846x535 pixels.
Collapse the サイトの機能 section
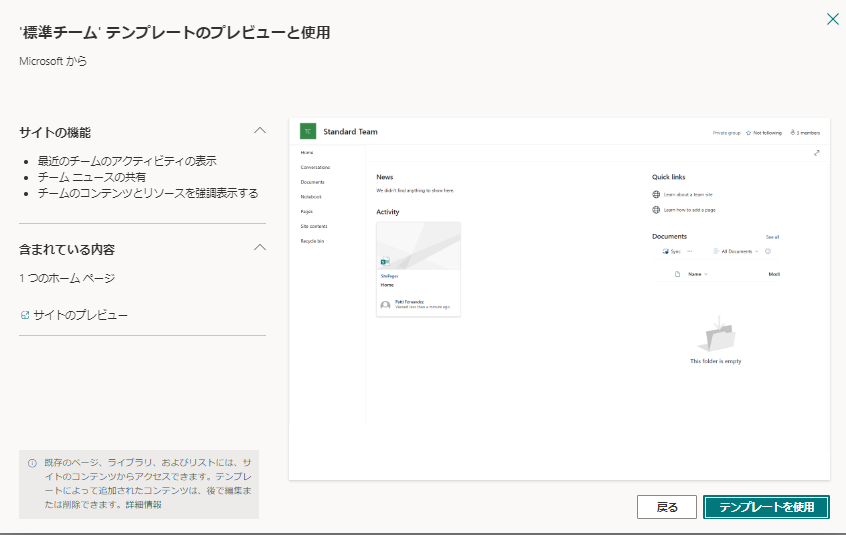[x=260, y=130]
